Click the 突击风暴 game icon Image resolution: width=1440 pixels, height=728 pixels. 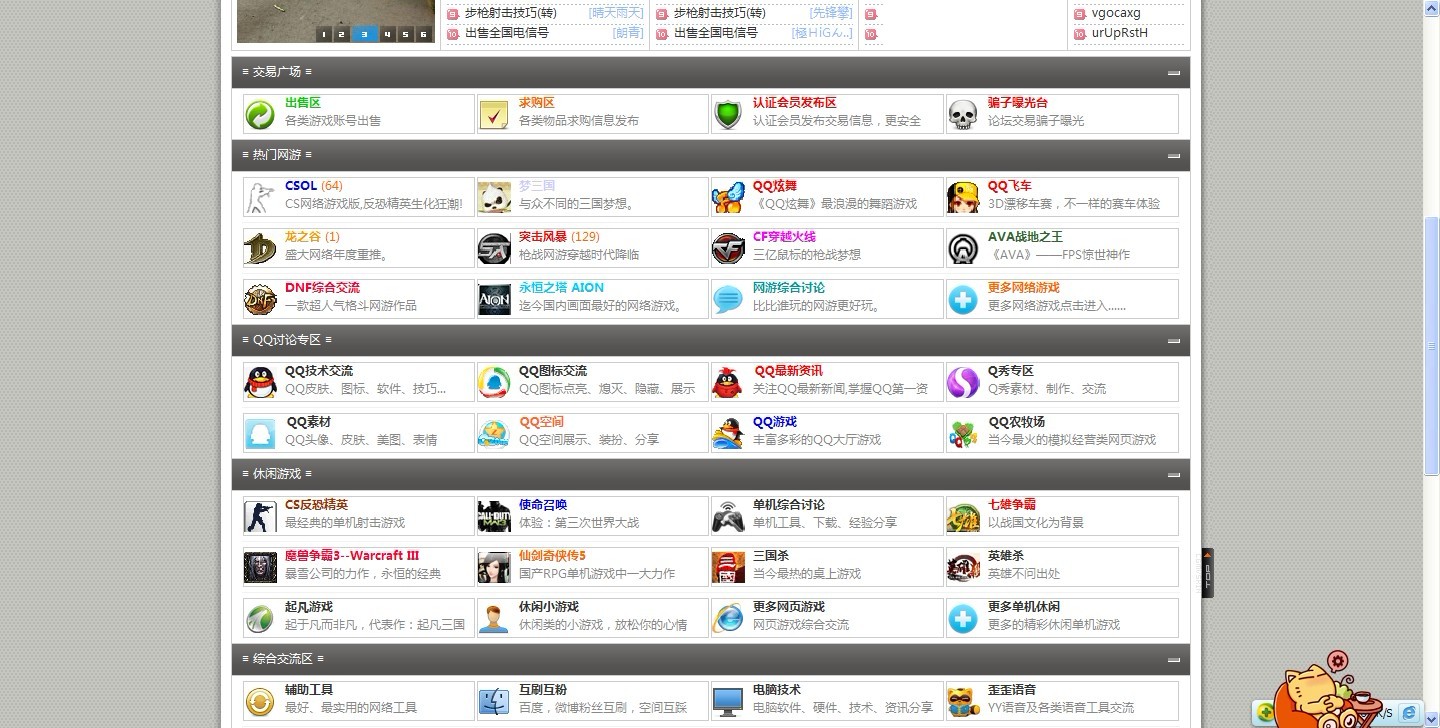tap(494, 248)
